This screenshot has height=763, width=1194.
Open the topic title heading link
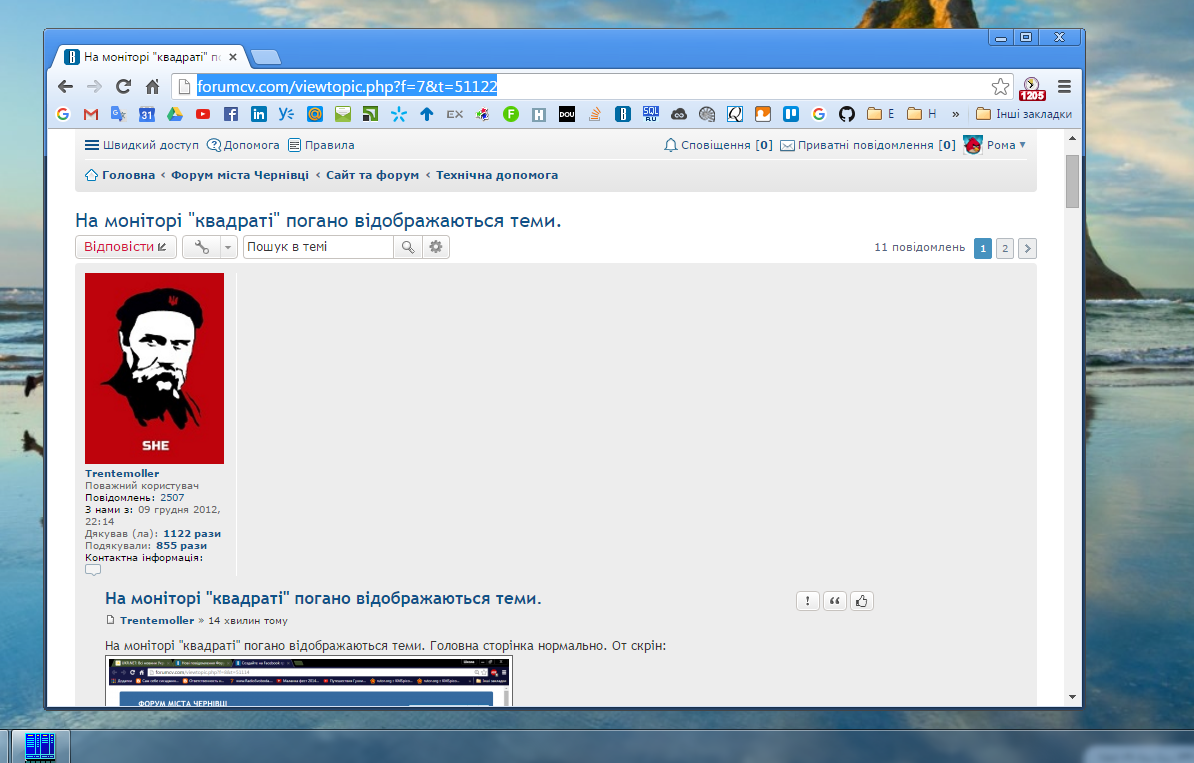point(318,221)
